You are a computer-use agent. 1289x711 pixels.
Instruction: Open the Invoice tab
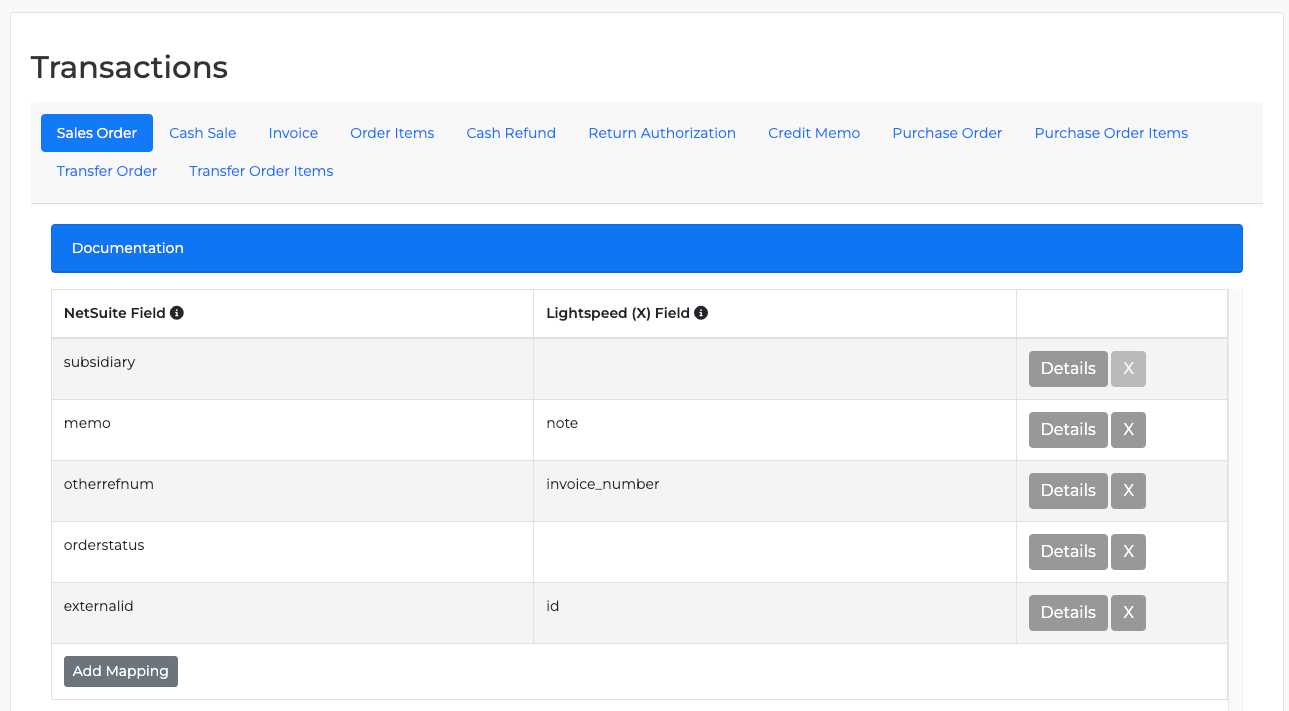tap(293, 133)
